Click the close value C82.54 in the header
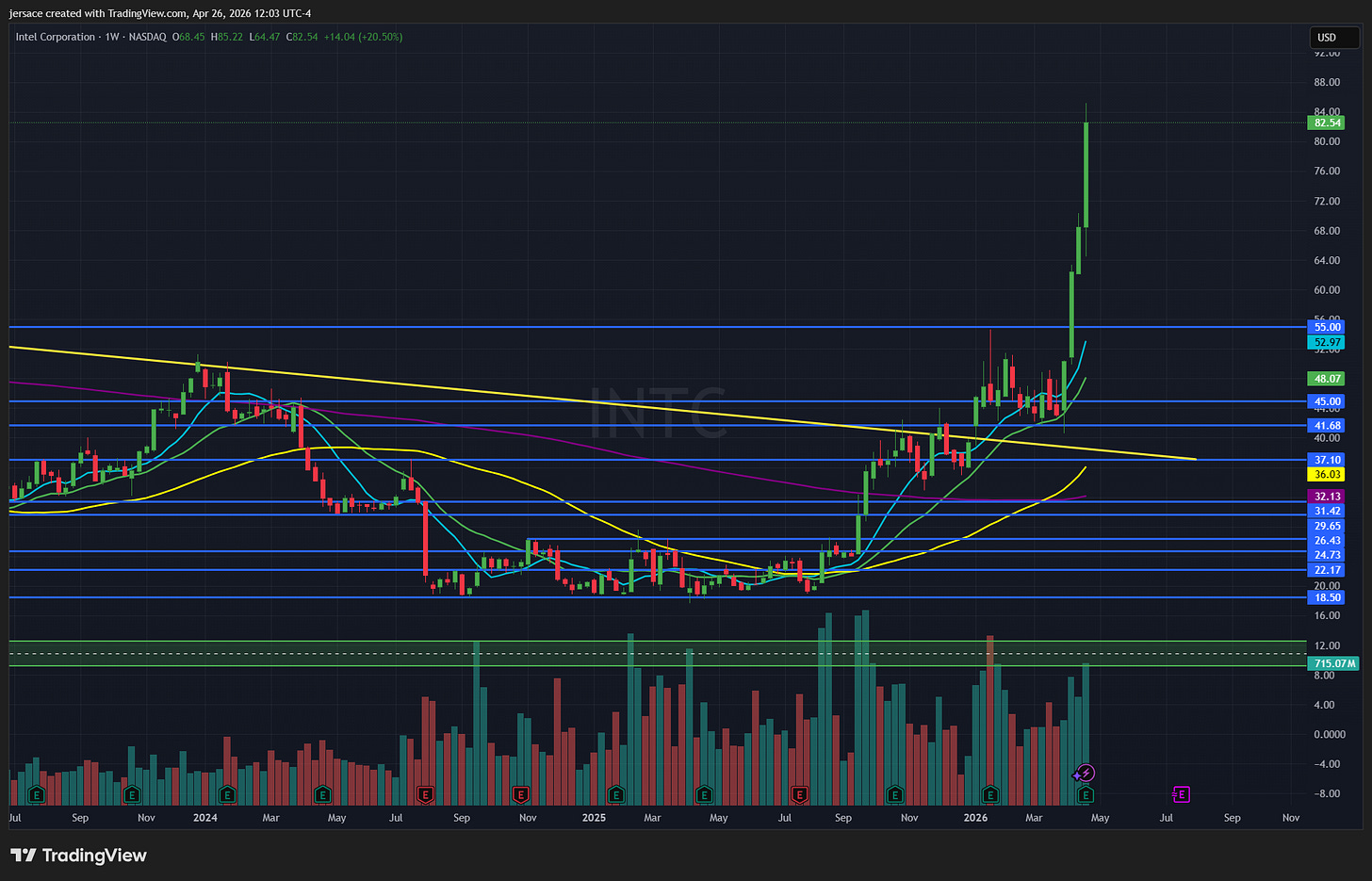This screenshot has height=881, width=1372. (x=302, y=37)
